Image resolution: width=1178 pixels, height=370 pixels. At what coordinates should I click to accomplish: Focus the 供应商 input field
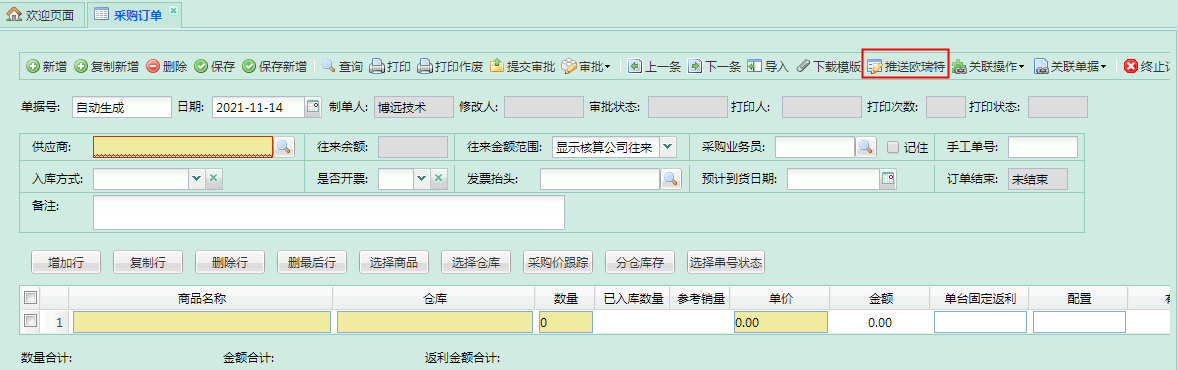point(183,147)
